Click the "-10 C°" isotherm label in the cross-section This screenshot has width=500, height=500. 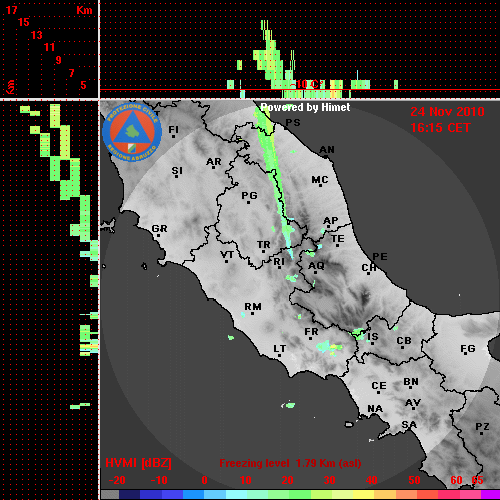(308, 84)
